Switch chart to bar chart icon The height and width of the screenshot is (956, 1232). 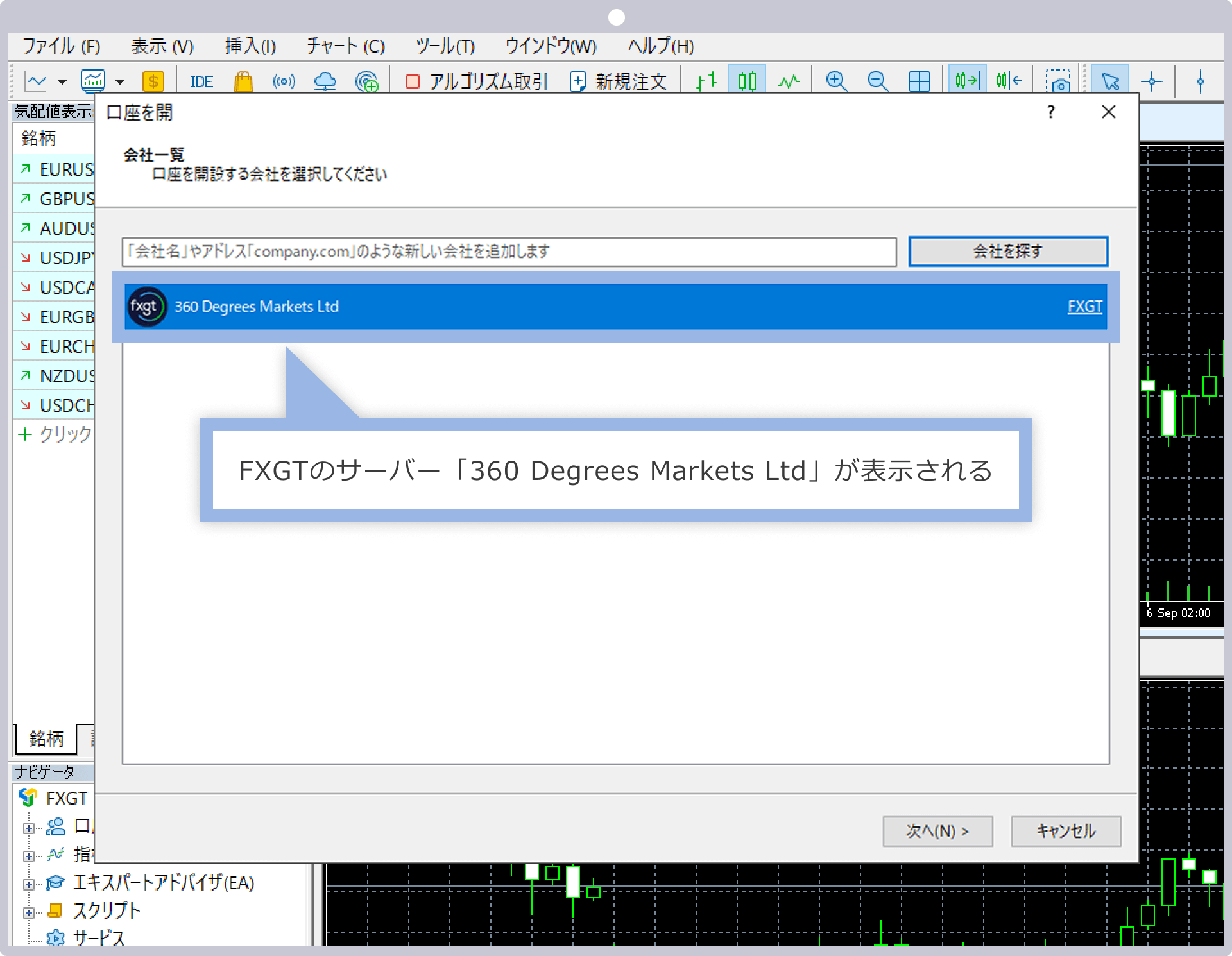[706, 81]
